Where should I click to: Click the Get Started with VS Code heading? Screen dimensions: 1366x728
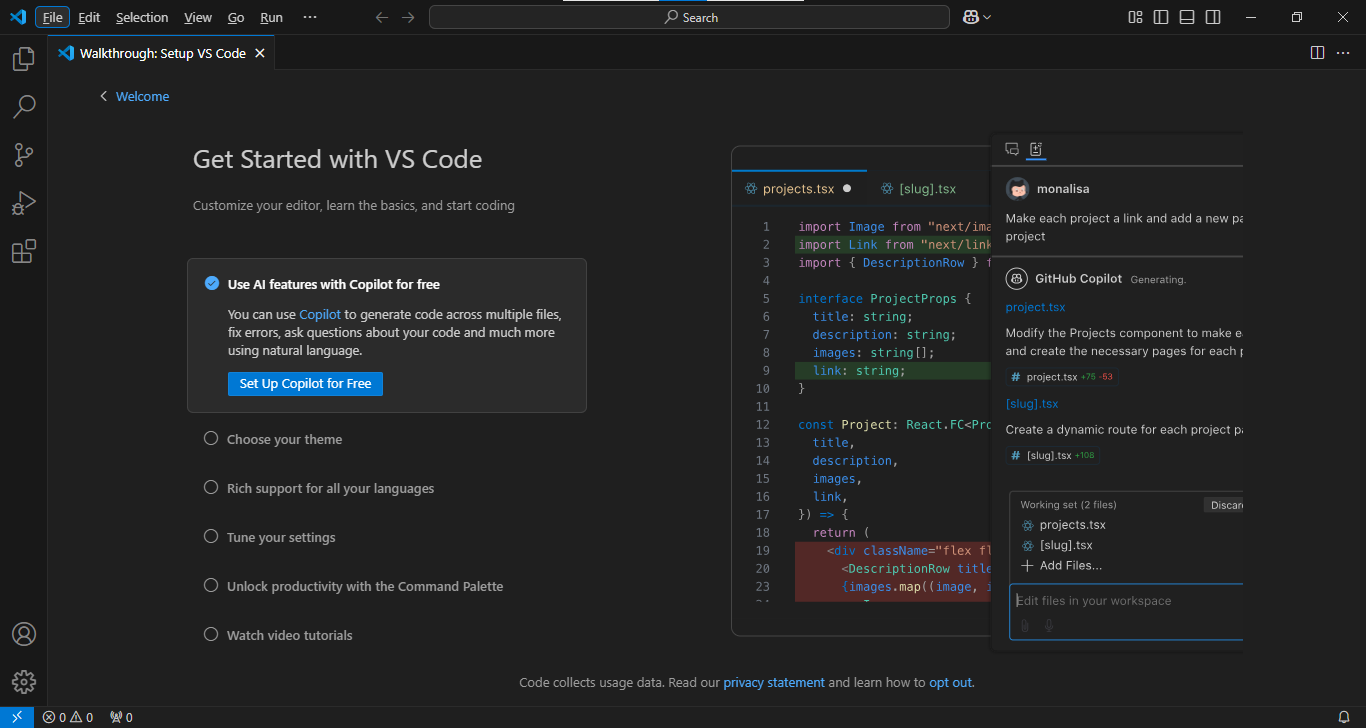pyautogui.click(x=337, y=159)
